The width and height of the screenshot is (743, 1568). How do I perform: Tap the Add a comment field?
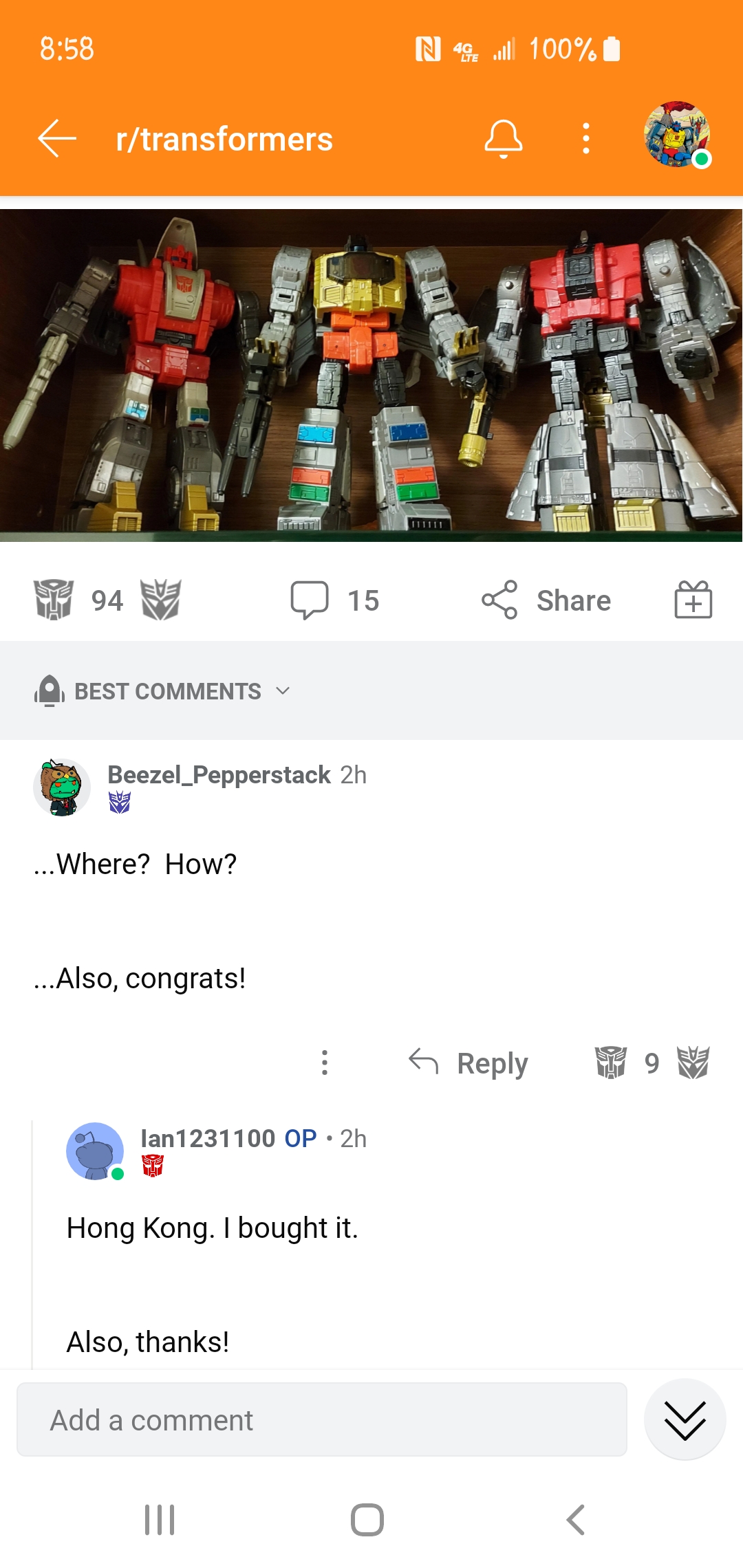tap(322, 1420)
